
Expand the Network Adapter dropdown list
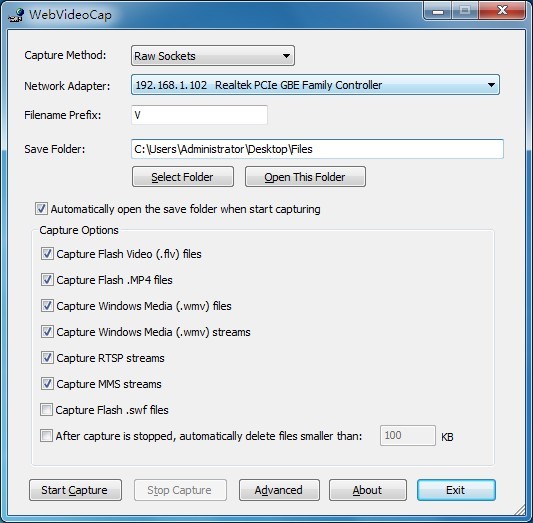[491, 85]
